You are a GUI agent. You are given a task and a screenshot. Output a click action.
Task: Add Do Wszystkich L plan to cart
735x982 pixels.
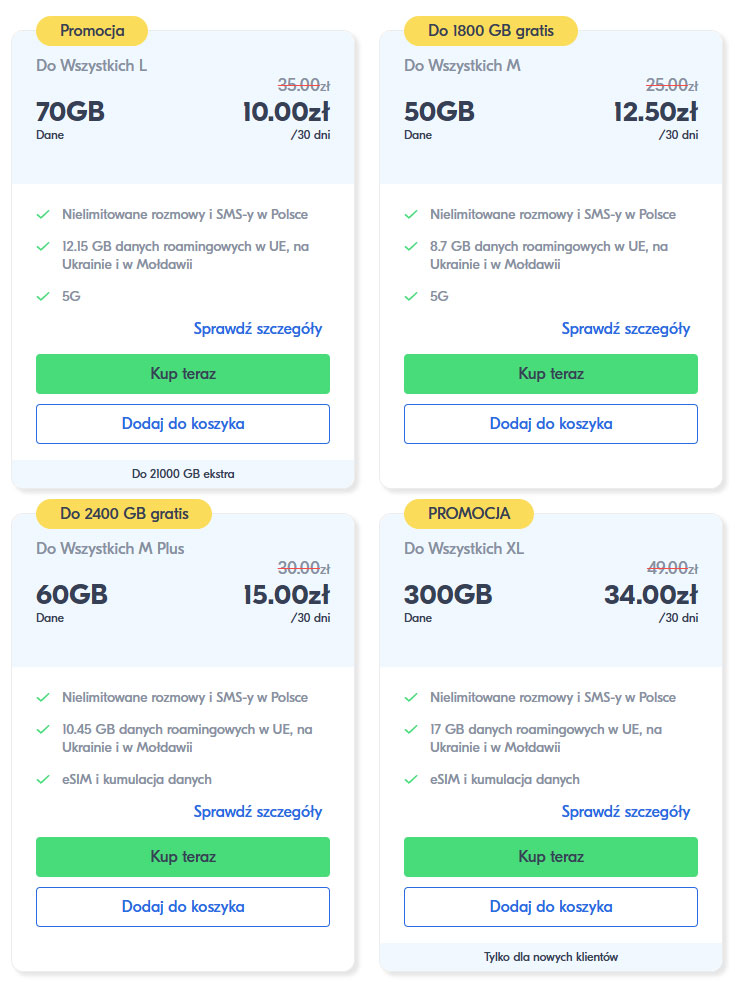[x=183, y=424]
